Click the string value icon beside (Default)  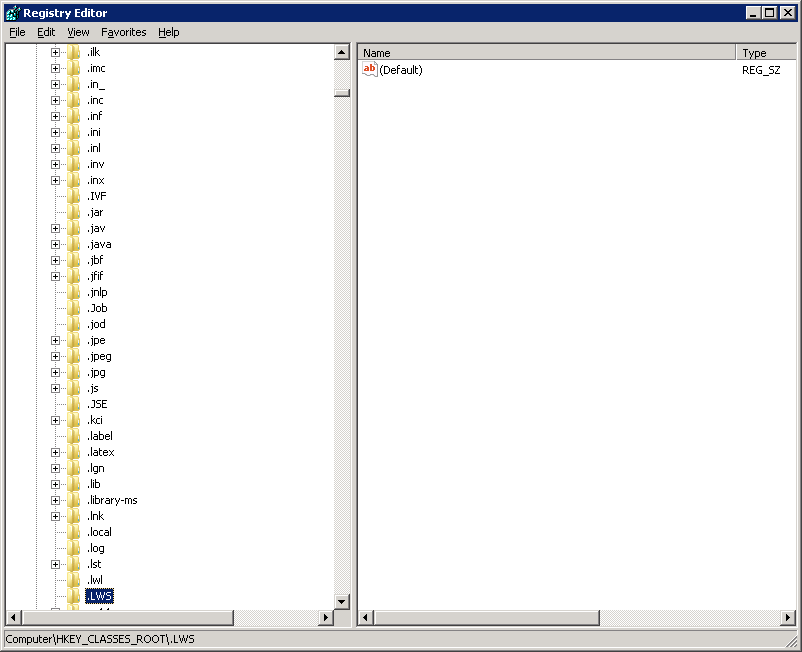(x=369, y=69)
